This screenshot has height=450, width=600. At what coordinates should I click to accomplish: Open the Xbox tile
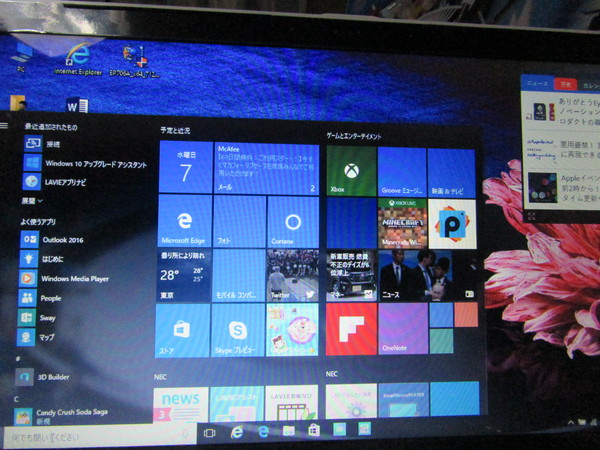pyautogui.click(x=351, y=171)
